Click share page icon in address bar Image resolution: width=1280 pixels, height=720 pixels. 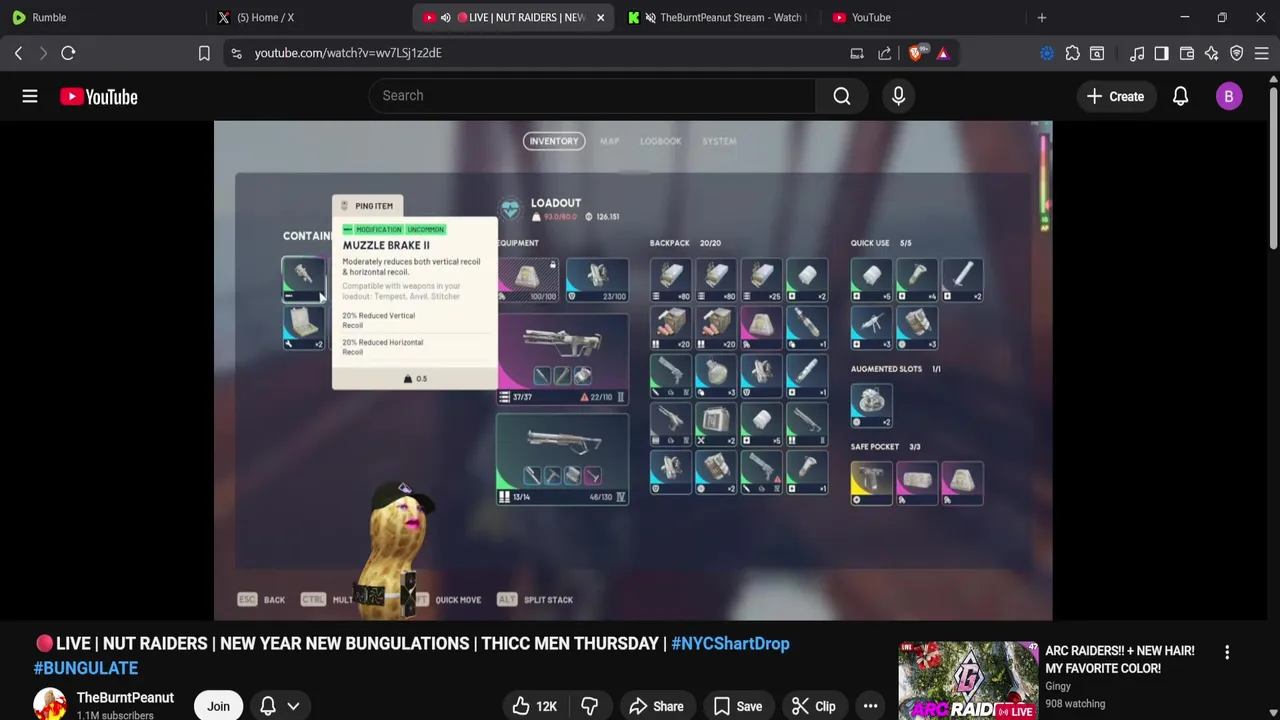coord(885,53)
